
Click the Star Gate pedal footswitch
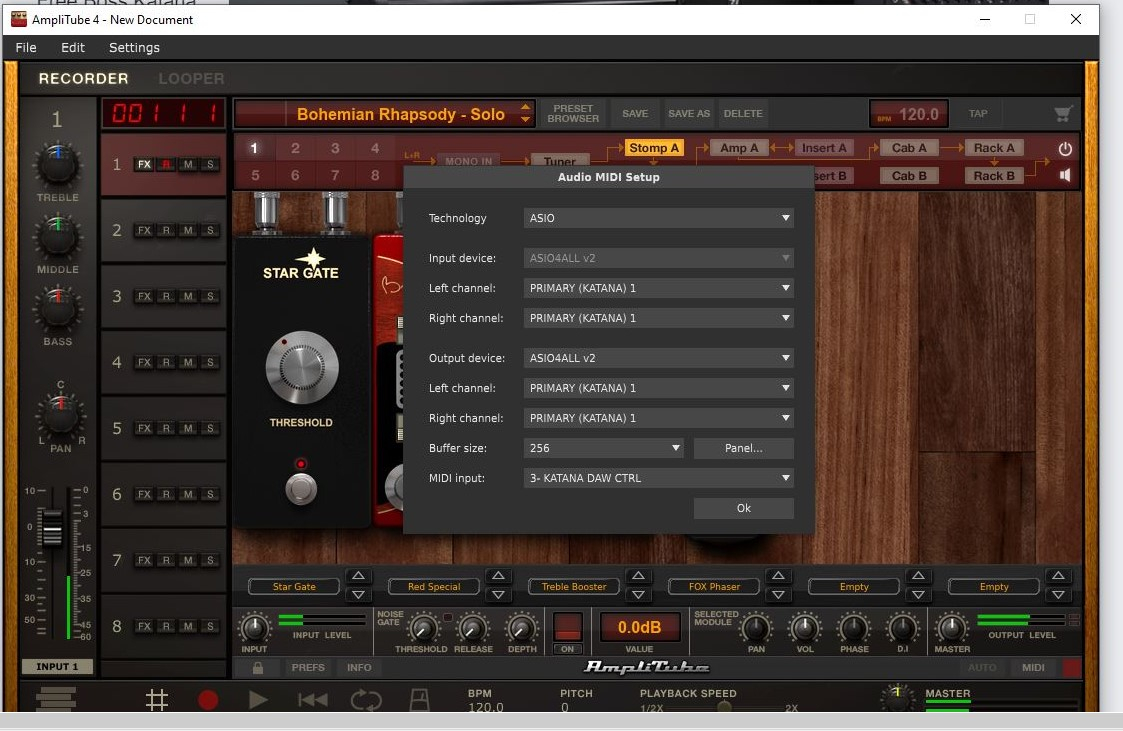[x=301, y=489]
